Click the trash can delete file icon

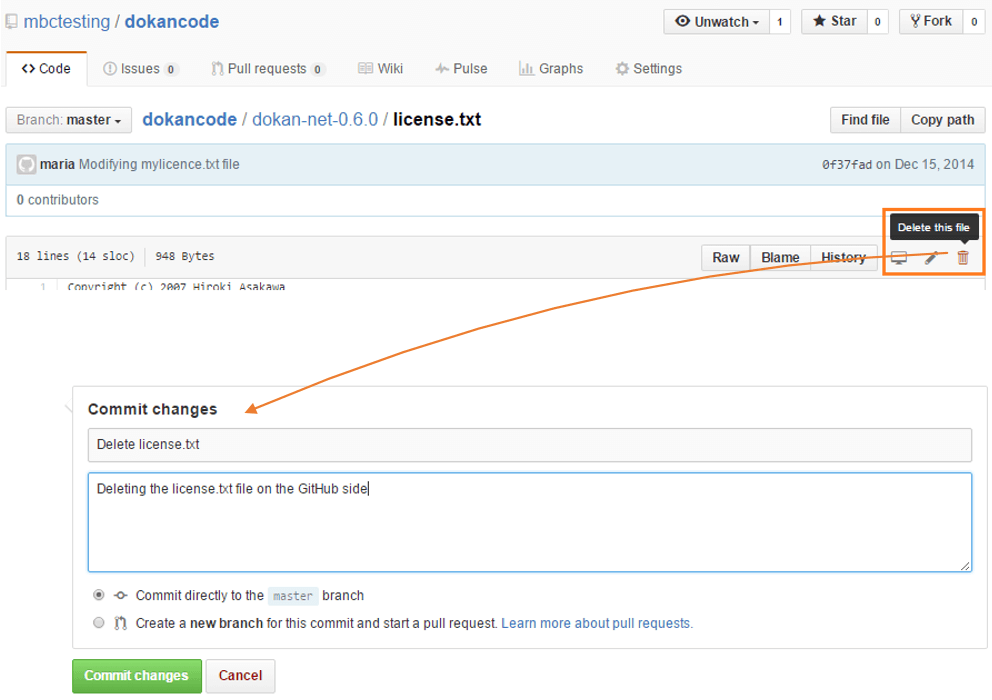[x=963, y=258]
